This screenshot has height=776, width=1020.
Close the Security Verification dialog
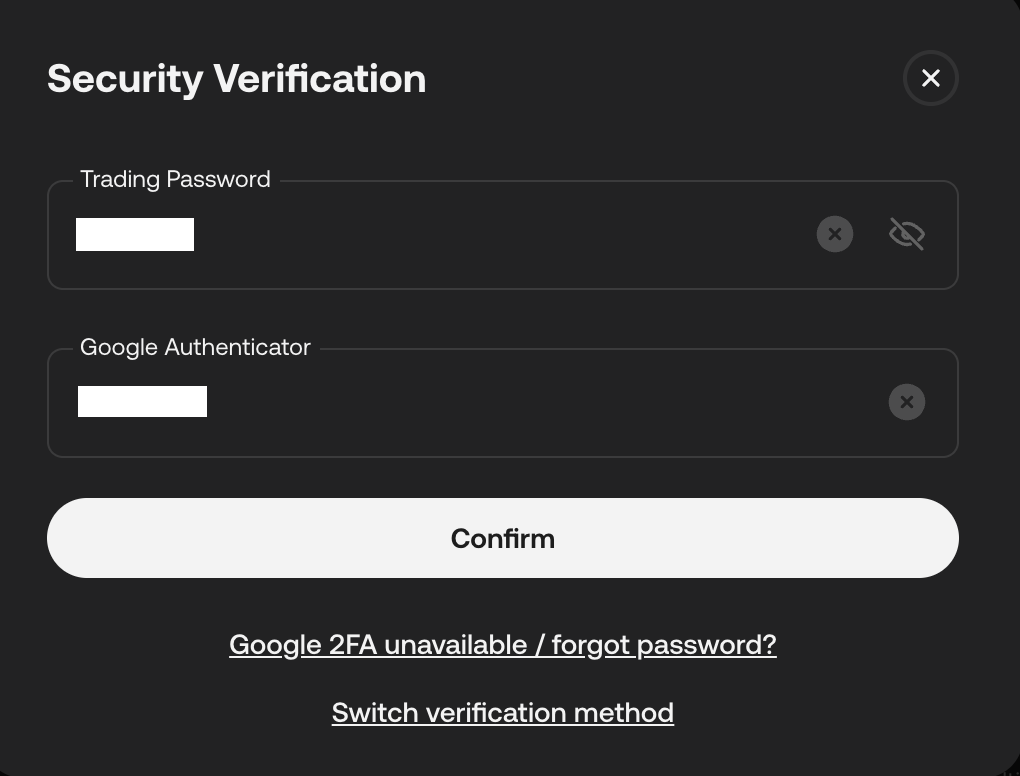click(x=930, y=78)
